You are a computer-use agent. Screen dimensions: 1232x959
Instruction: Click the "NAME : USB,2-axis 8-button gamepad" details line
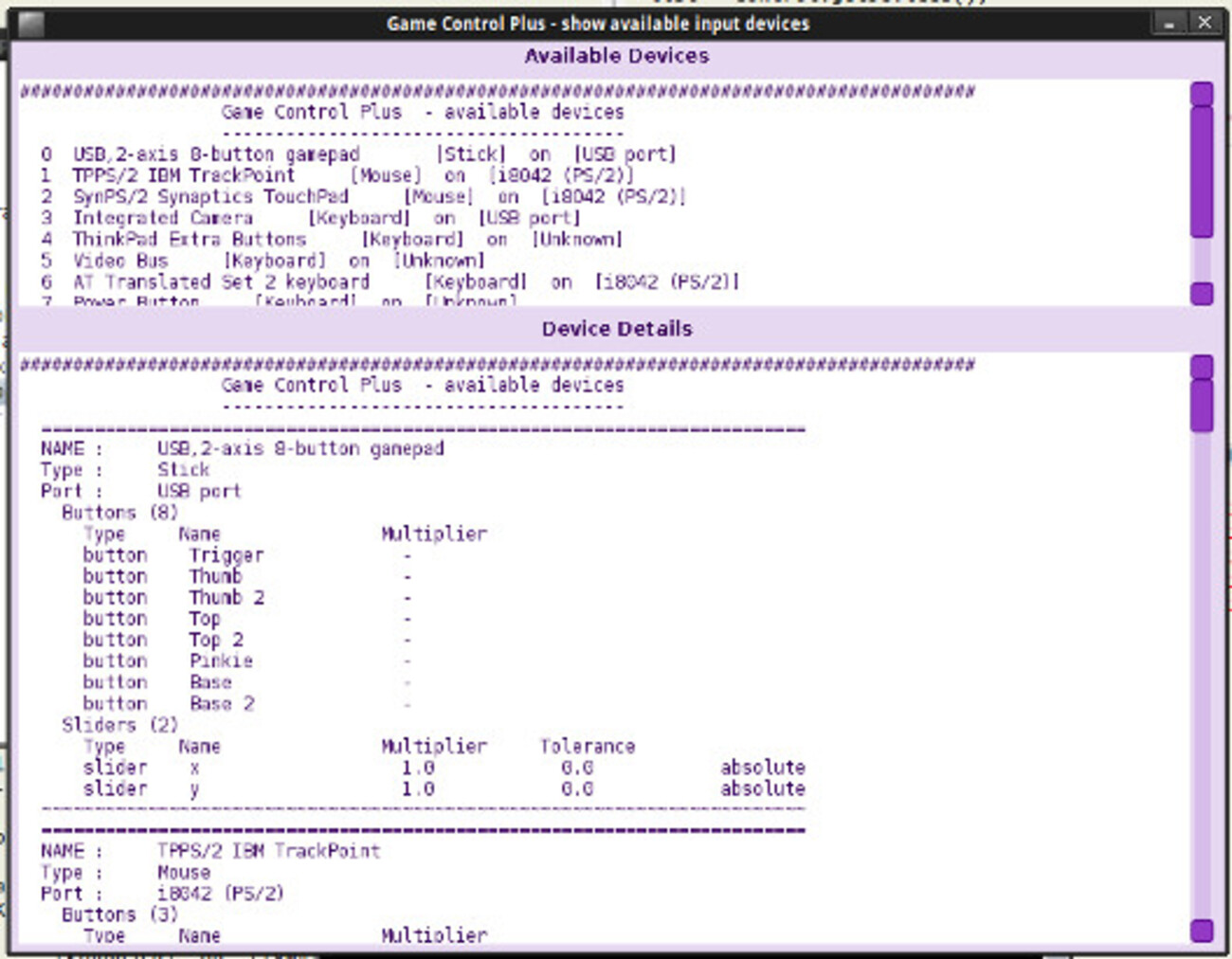(x=243, y=448)
